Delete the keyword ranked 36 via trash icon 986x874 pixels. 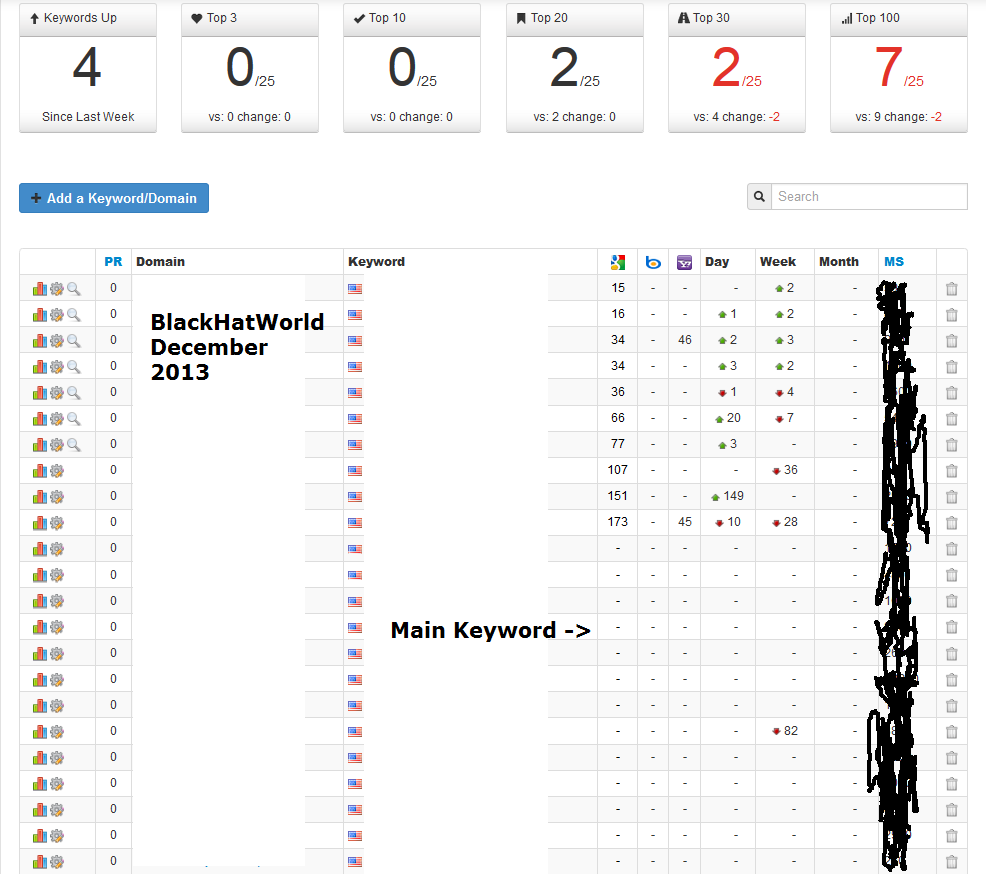coord(951,393)
